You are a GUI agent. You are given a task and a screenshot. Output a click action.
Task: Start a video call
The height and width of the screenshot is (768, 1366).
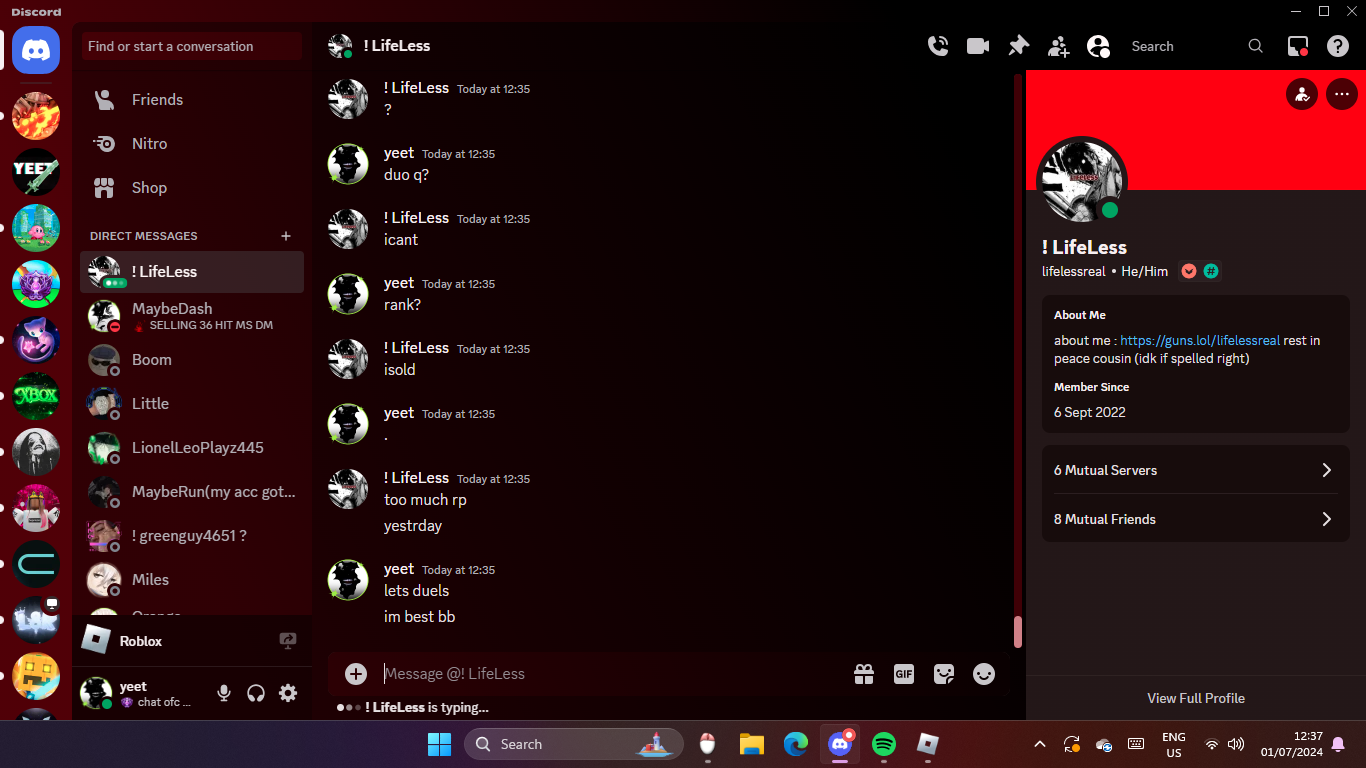(978, 46)
